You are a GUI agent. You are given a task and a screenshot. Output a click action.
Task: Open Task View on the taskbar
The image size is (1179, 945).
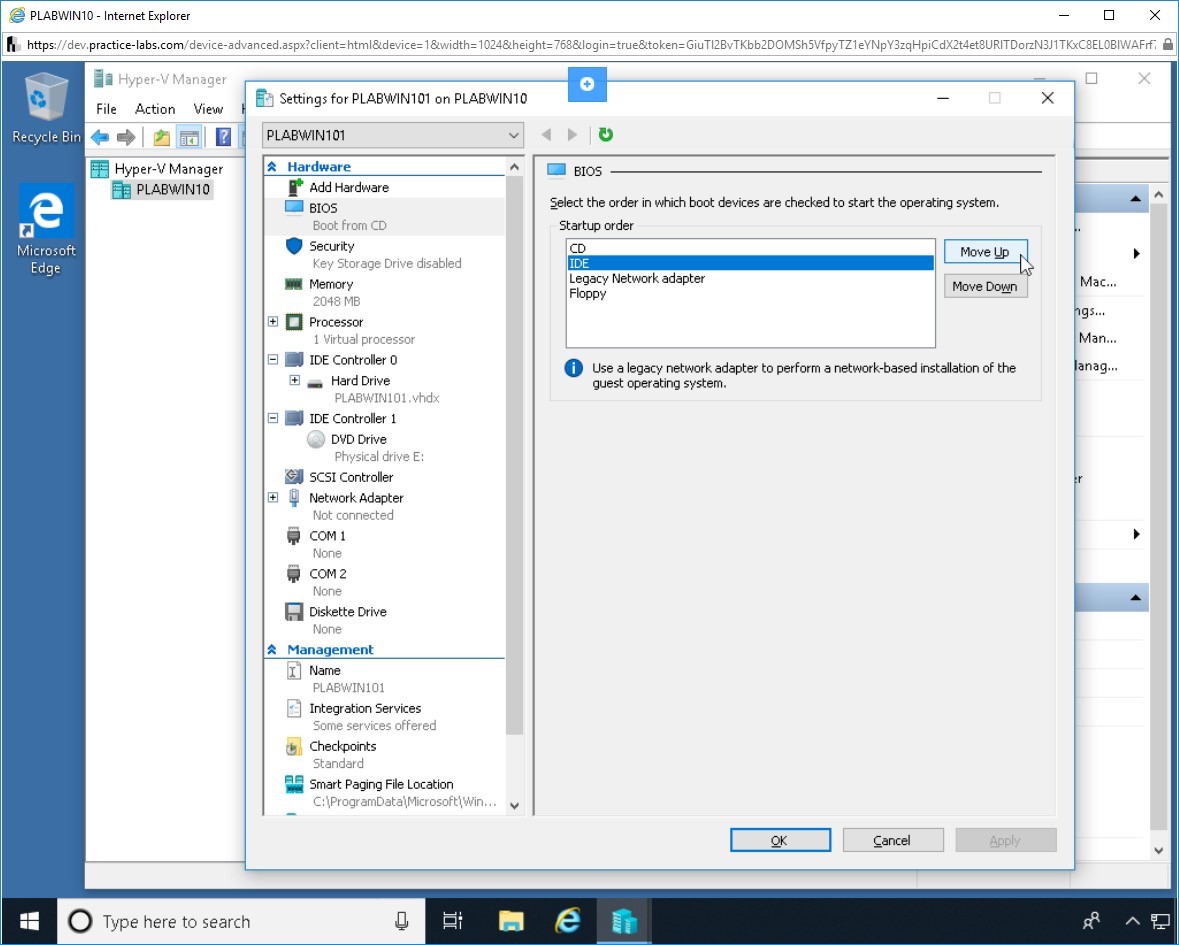coord(453,921)
